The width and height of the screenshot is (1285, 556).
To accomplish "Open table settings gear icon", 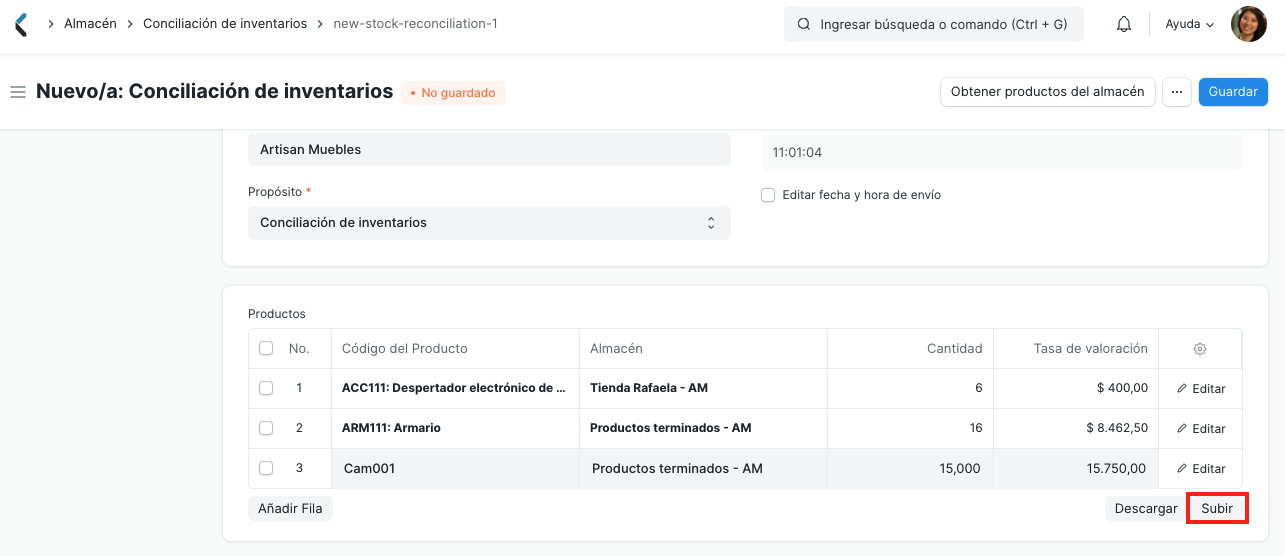I will point(1200,349).
